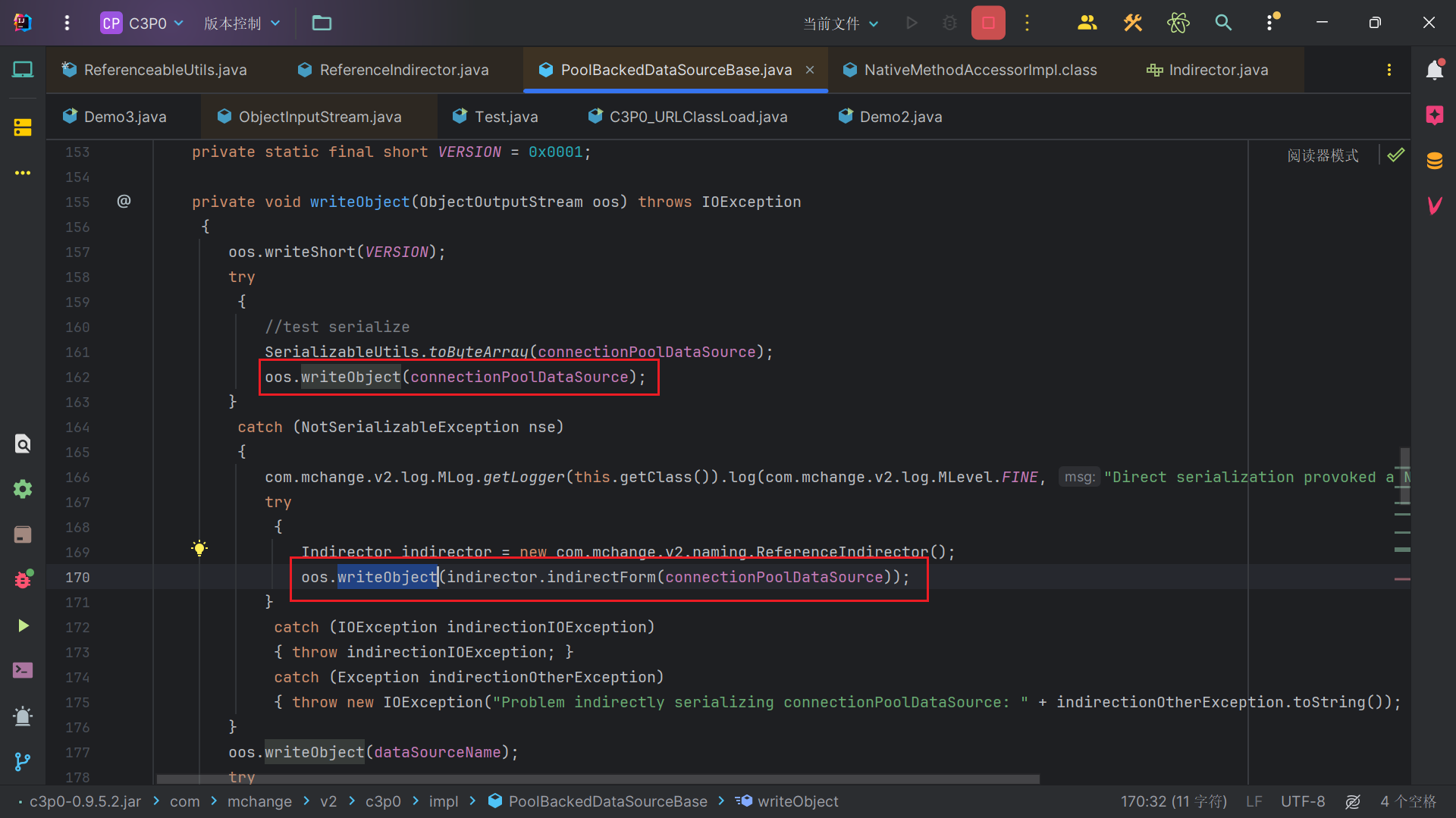Open the red V plugin tool window
This screenshot has height=818, width=1456.
1434,205
